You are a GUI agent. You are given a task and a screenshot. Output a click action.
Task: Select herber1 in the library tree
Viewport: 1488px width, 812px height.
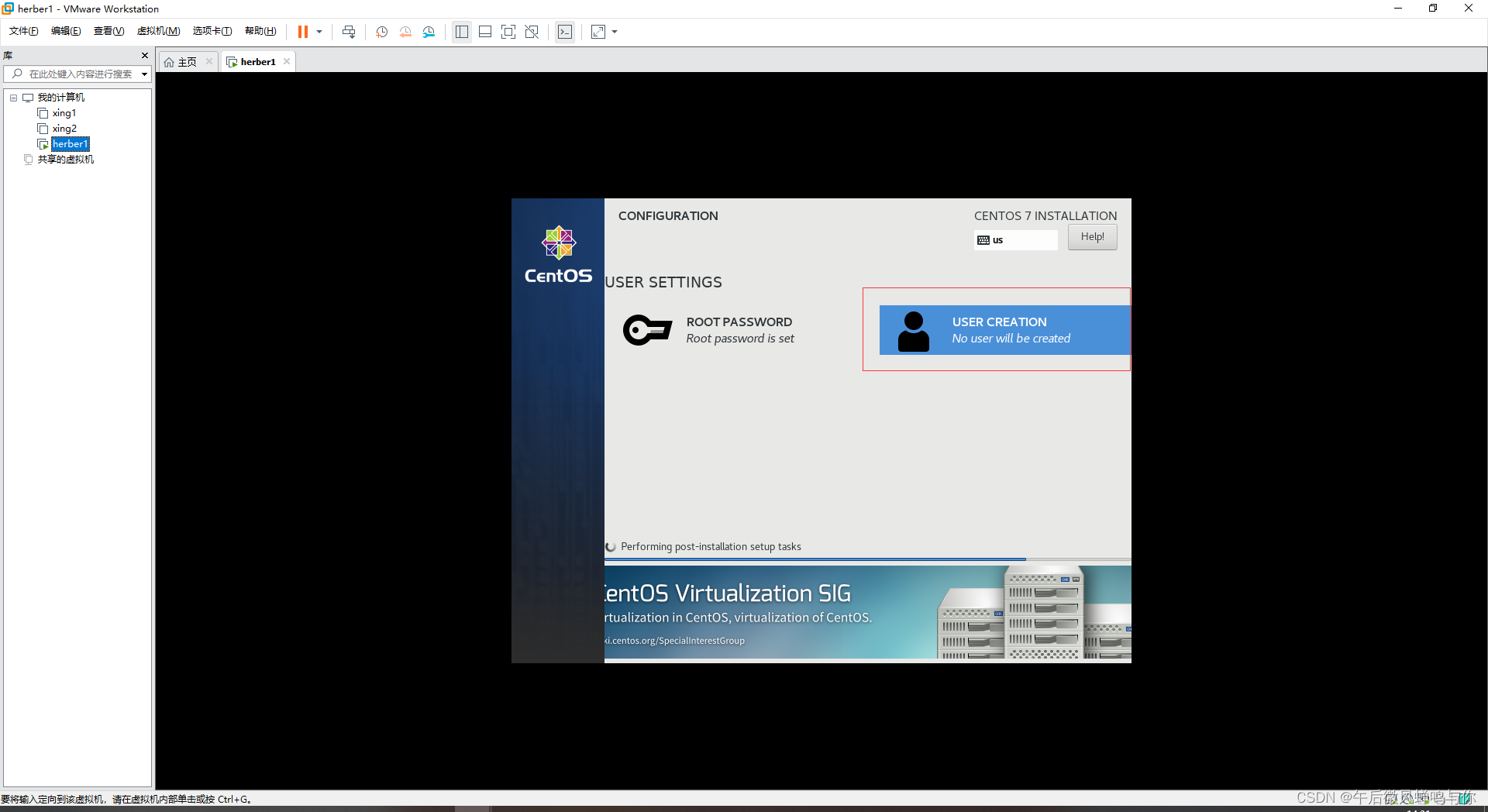pyautogui.click(x=71, y=144)
